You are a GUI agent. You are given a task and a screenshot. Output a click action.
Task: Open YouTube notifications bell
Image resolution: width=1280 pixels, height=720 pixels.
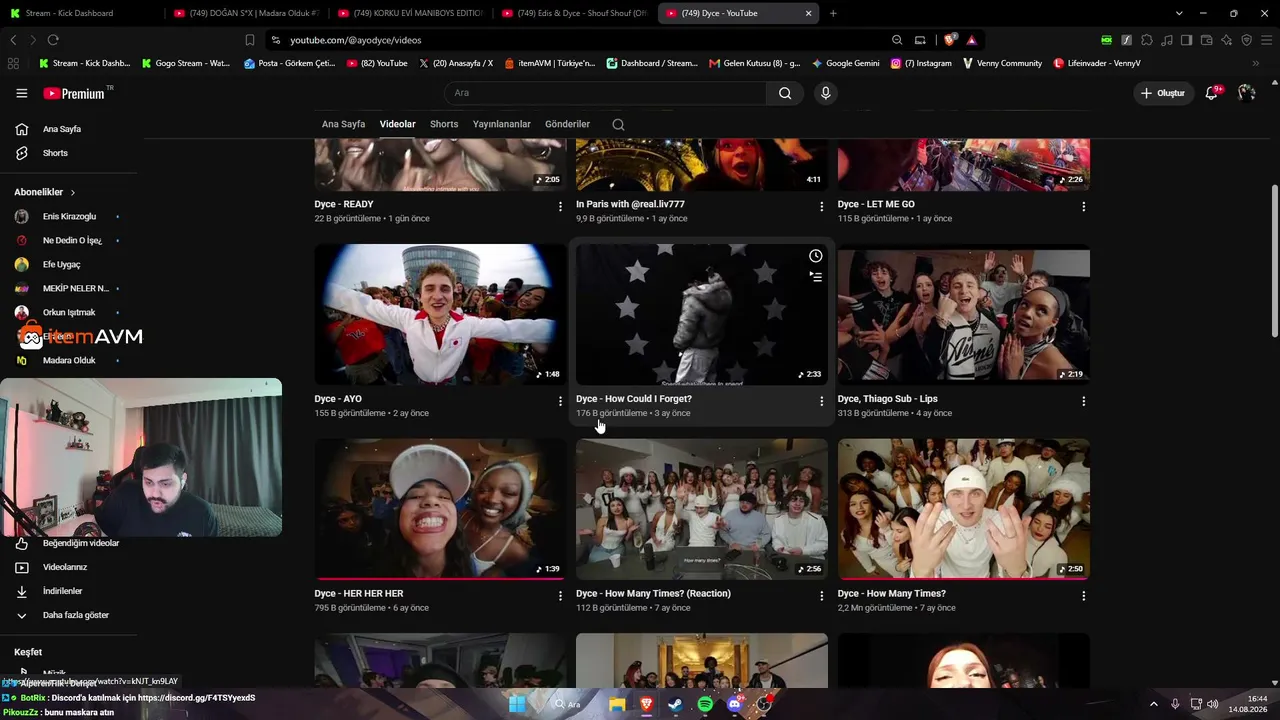(1212, 93)
